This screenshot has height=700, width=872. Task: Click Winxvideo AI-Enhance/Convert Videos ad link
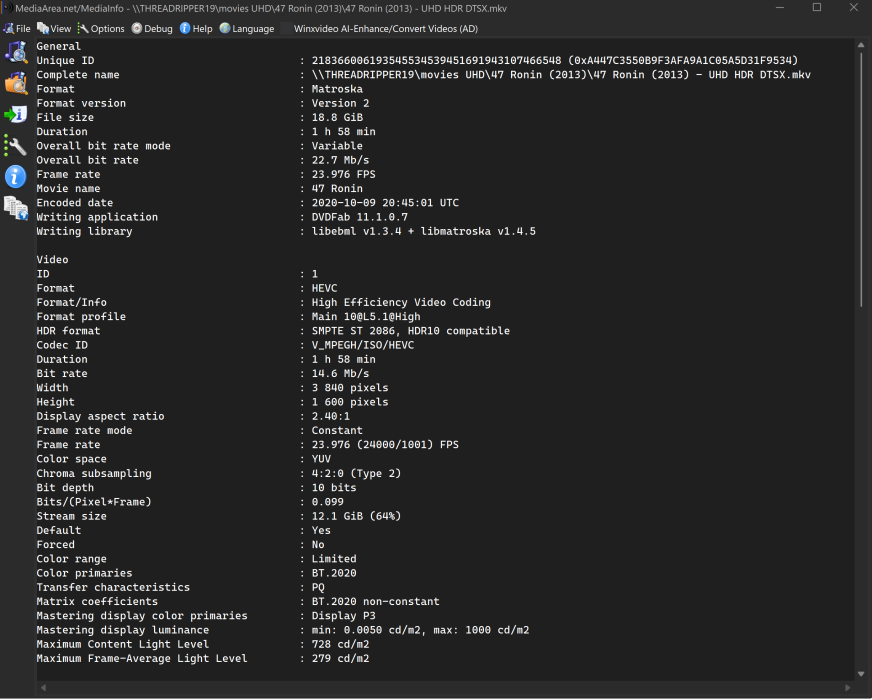pos(385,29)
